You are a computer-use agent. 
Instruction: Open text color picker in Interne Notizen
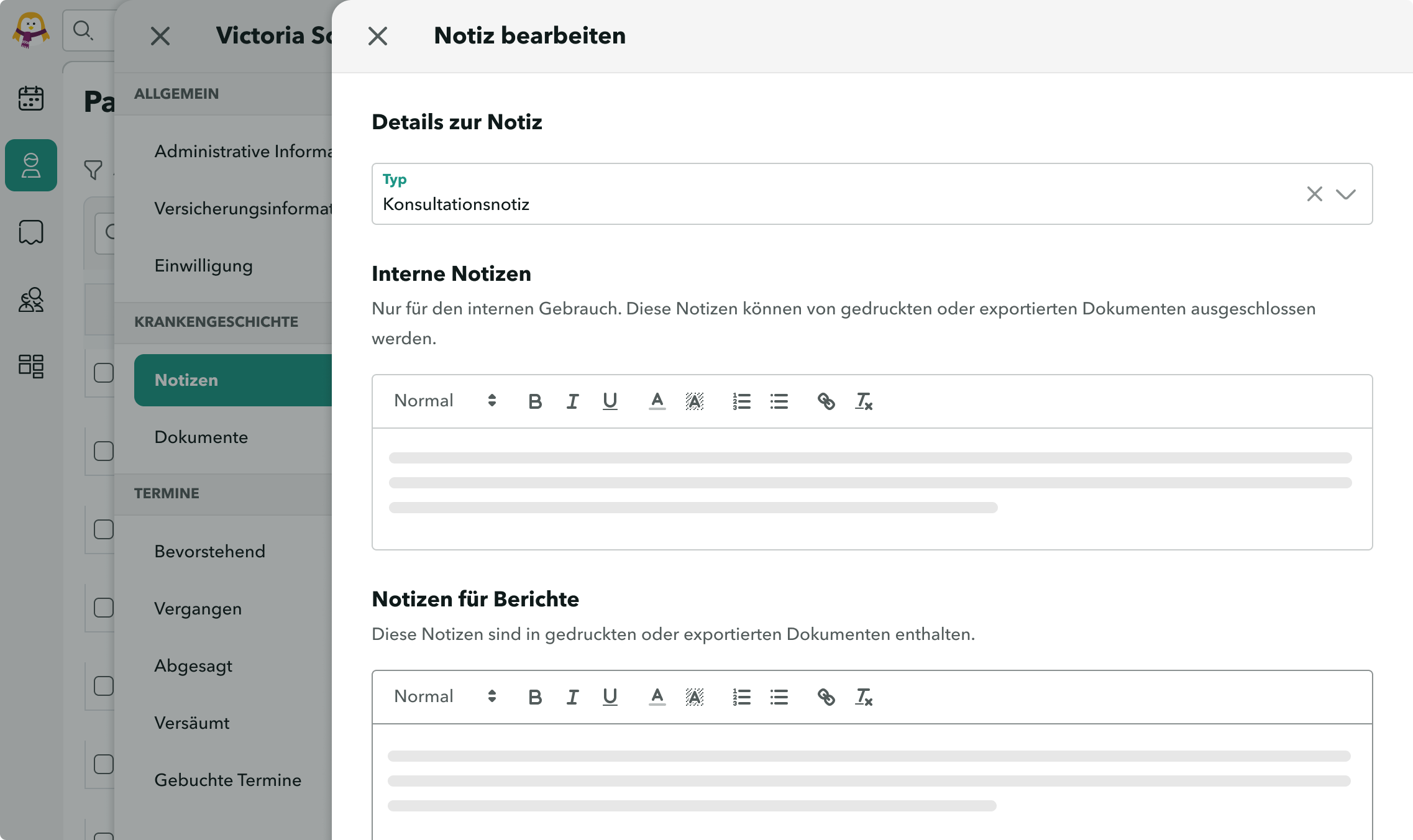657,401
